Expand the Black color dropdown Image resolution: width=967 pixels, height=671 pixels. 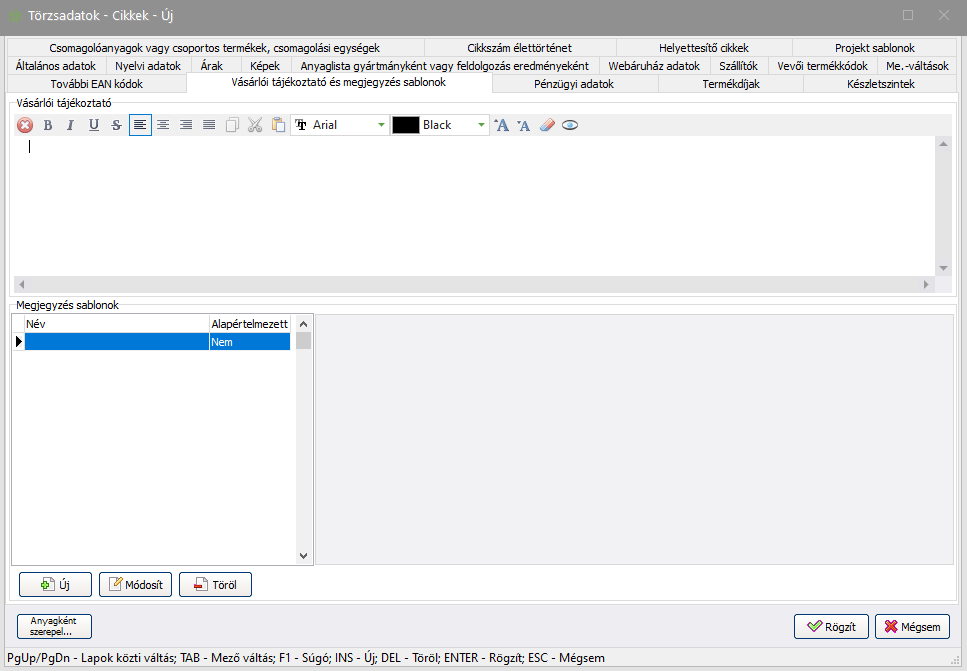[x=482, y=125]
